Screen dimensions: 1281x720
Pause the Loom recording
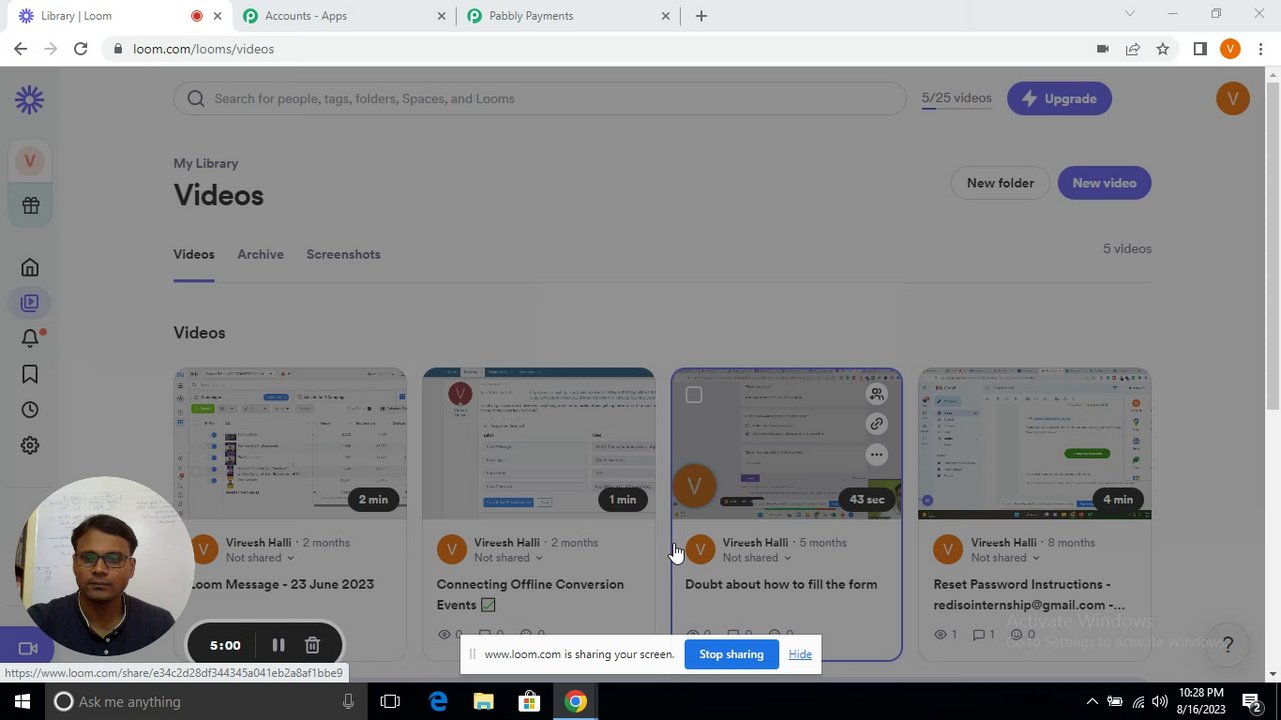click(x=278, y=645)
